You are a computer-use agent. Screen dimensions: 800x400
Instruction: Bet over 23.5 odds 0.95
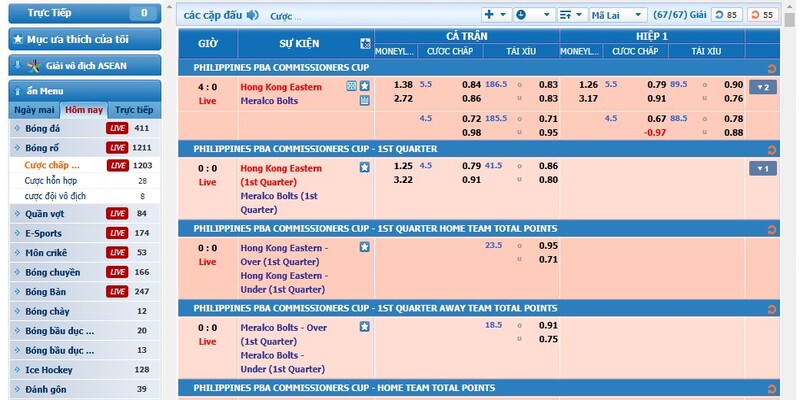pyautogui.click(x=548, y=245)
